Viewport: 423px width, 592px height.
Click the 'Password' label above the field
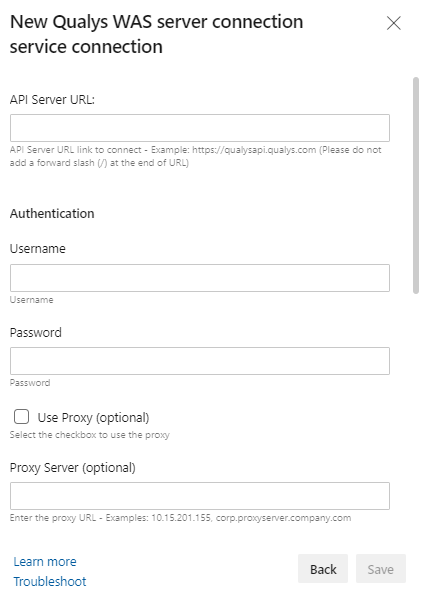pyautogui.click(x=36, y=333)
